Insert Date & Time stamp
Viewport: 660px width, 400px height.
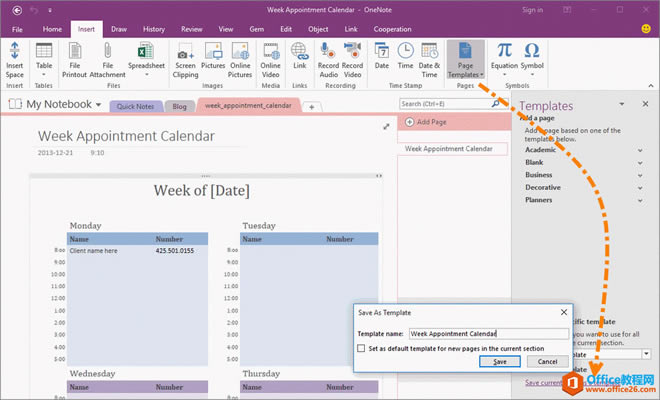429,60
